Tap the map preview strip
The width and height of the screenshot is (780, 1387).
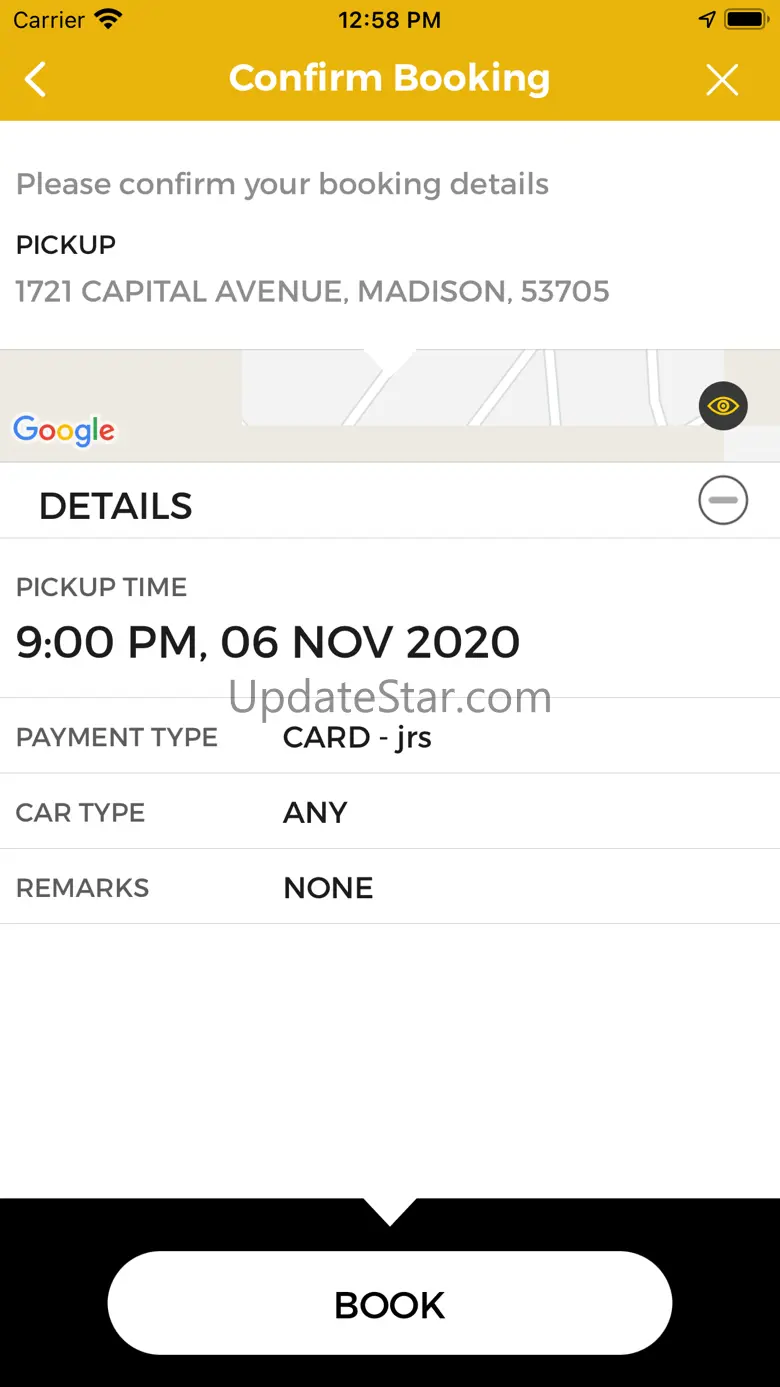point(390,405)
